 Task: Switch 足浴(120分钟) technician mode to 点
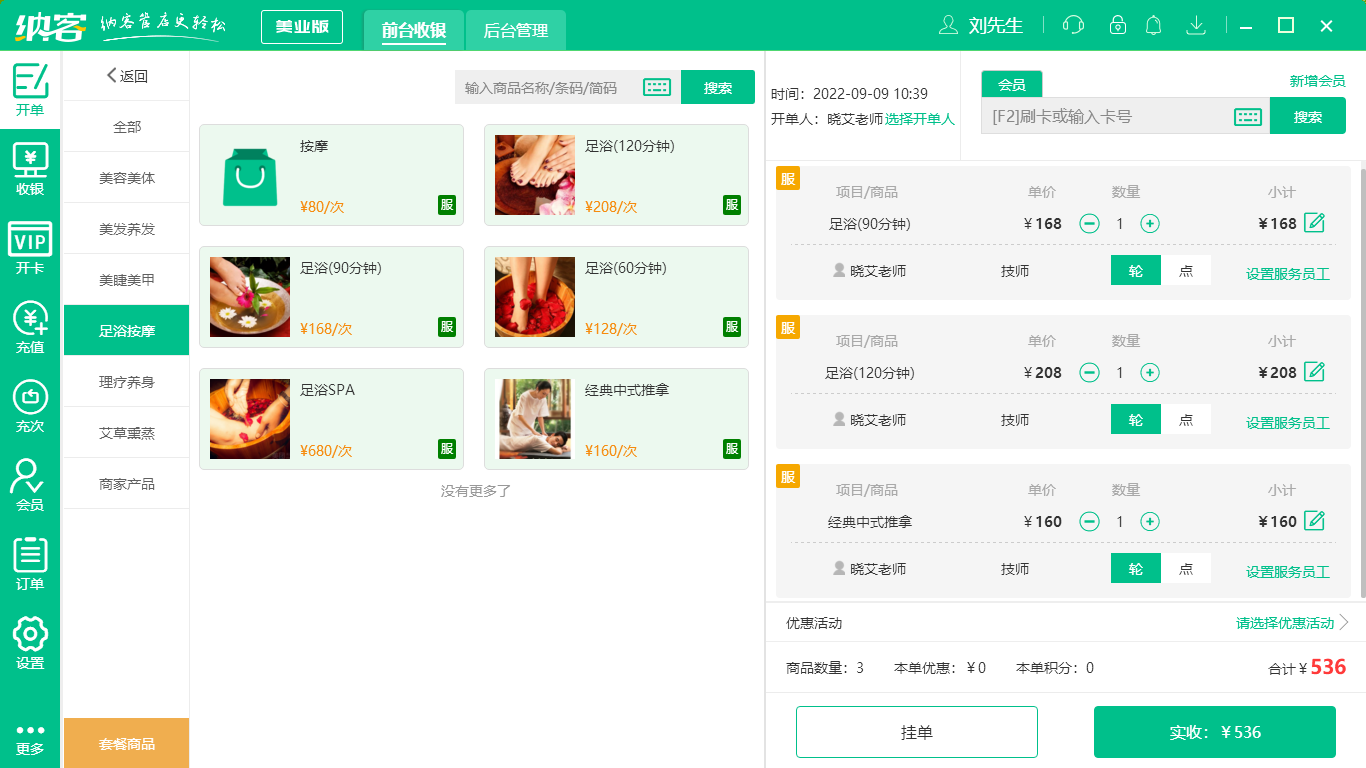pyautogui.click(x=1187, y=419)
